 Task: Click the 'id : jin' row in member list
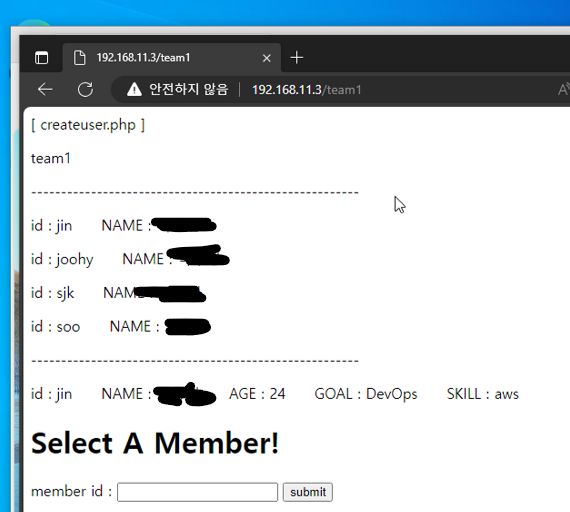pyautogui.click(x=124, y=225)
